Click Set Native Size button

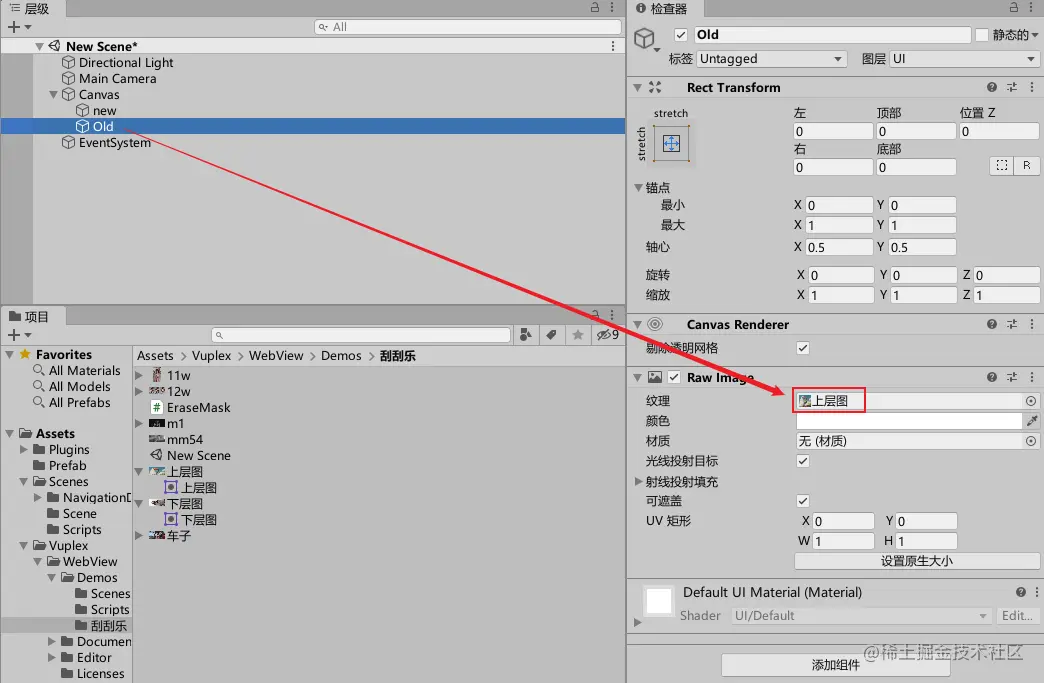(x=916, y=561)
